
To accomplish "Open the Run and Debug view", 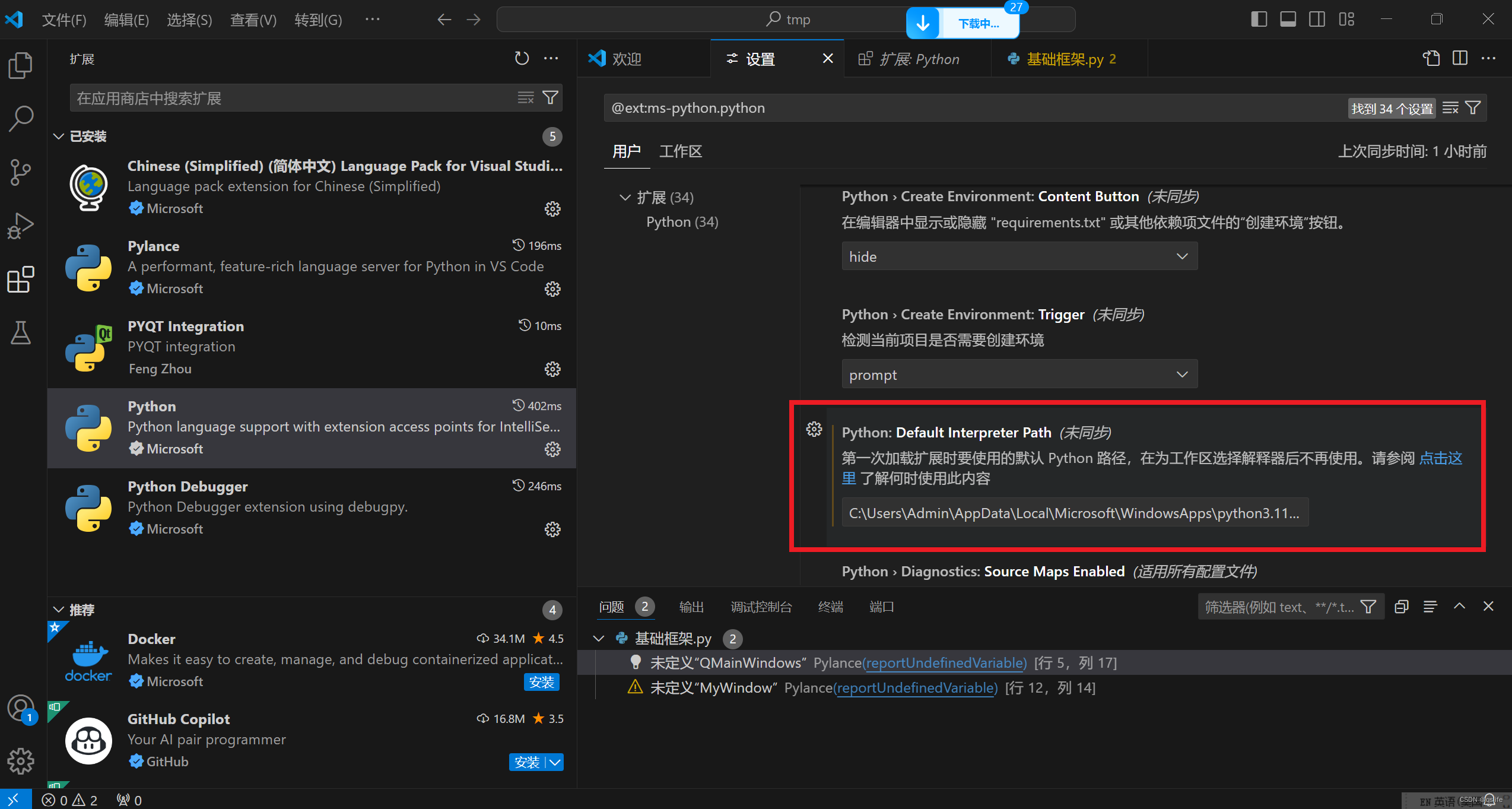I will (21, 225).
